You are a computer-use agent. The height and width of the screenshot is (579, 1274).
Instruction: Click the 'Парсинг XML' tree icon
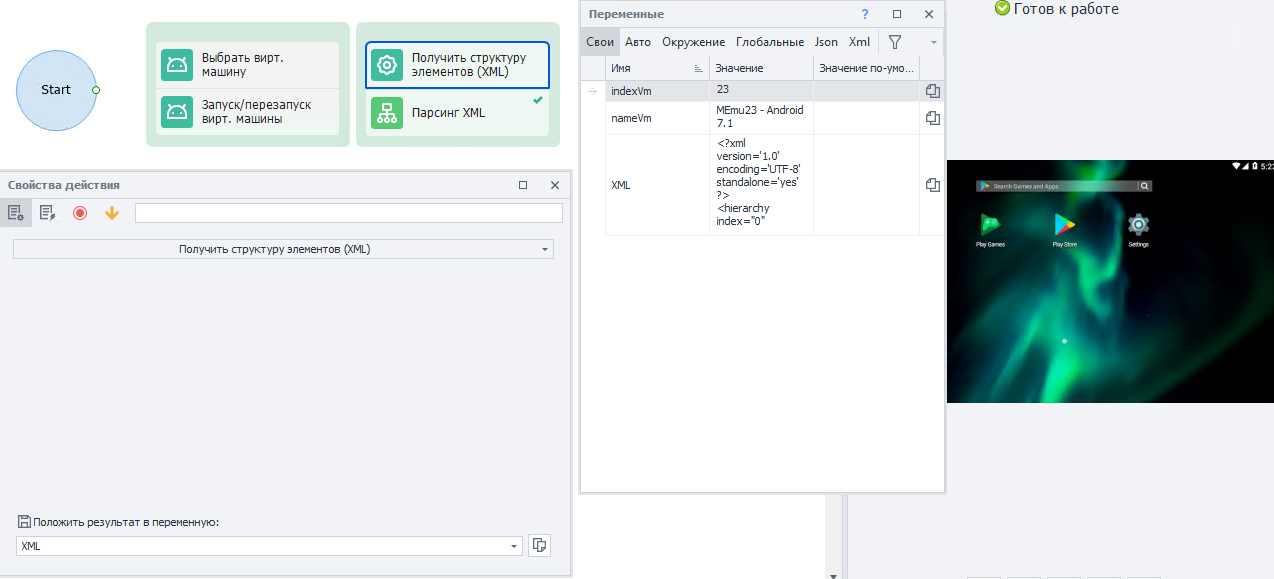[x=387, y=113]
